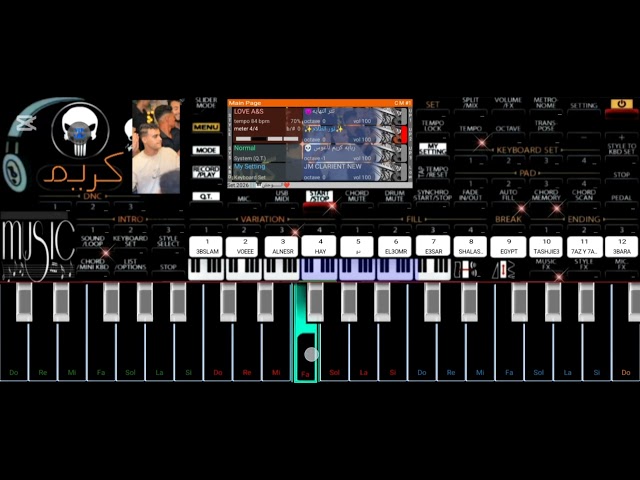
Task: Open the metronome-style modulation icon
Action: [504, 269]
